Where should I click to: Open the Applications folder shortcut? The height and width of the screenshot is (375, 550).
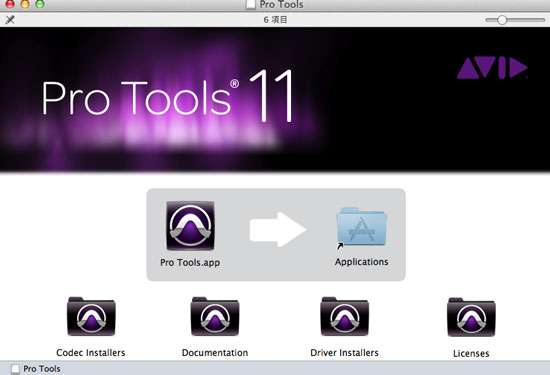[361, 227]
